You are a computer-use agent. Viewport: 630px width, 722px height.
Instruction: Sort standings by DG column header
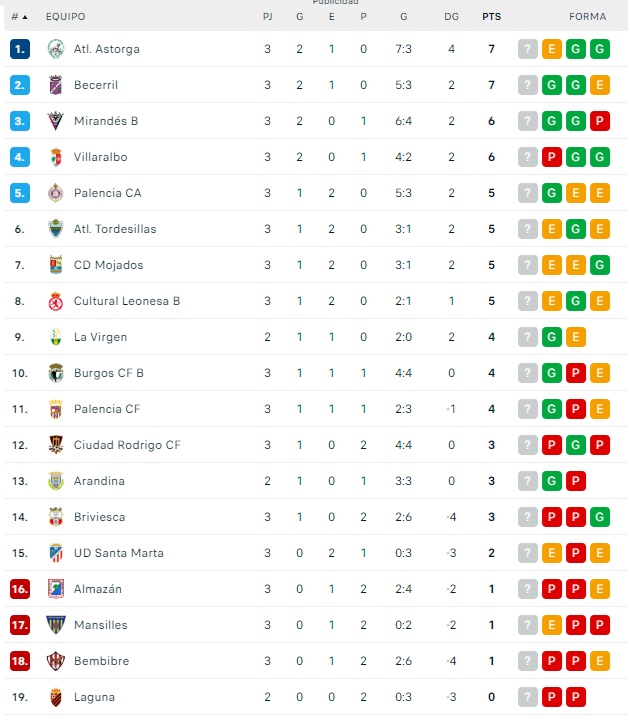451,17
